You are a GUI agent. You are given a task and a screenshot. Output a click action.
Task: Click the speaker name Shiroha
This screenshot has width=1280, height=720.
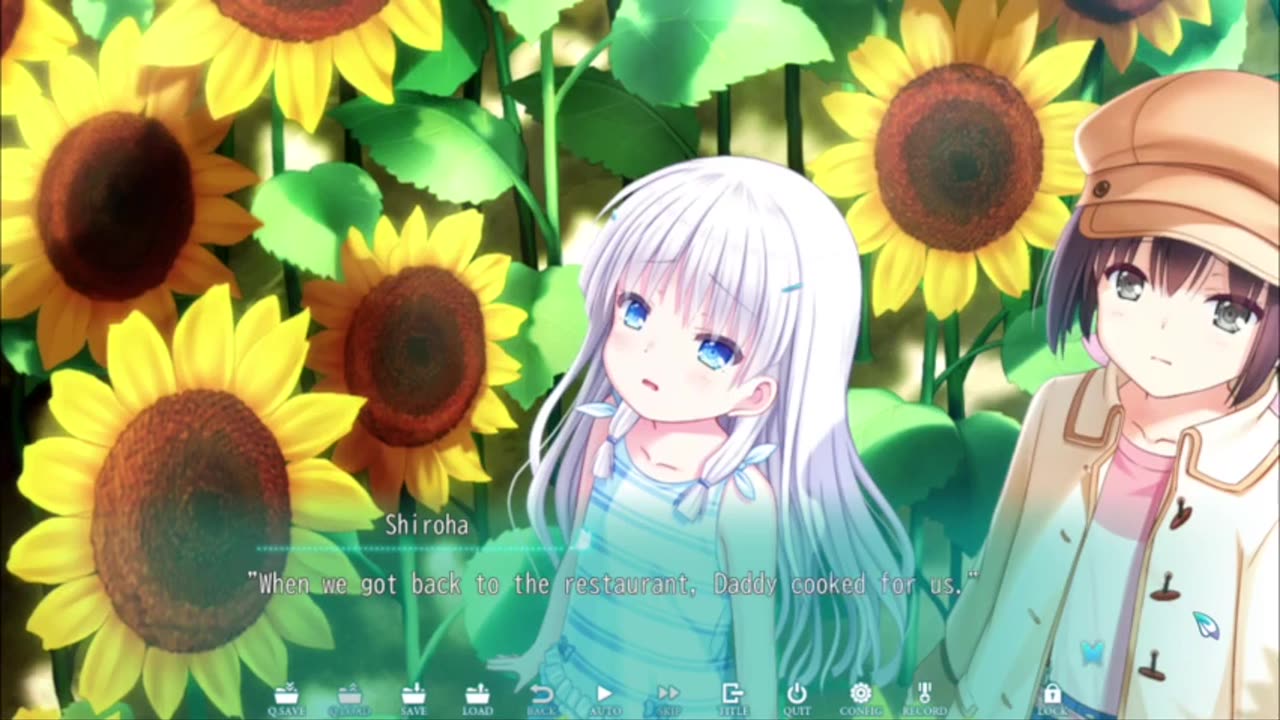[427, 525]
